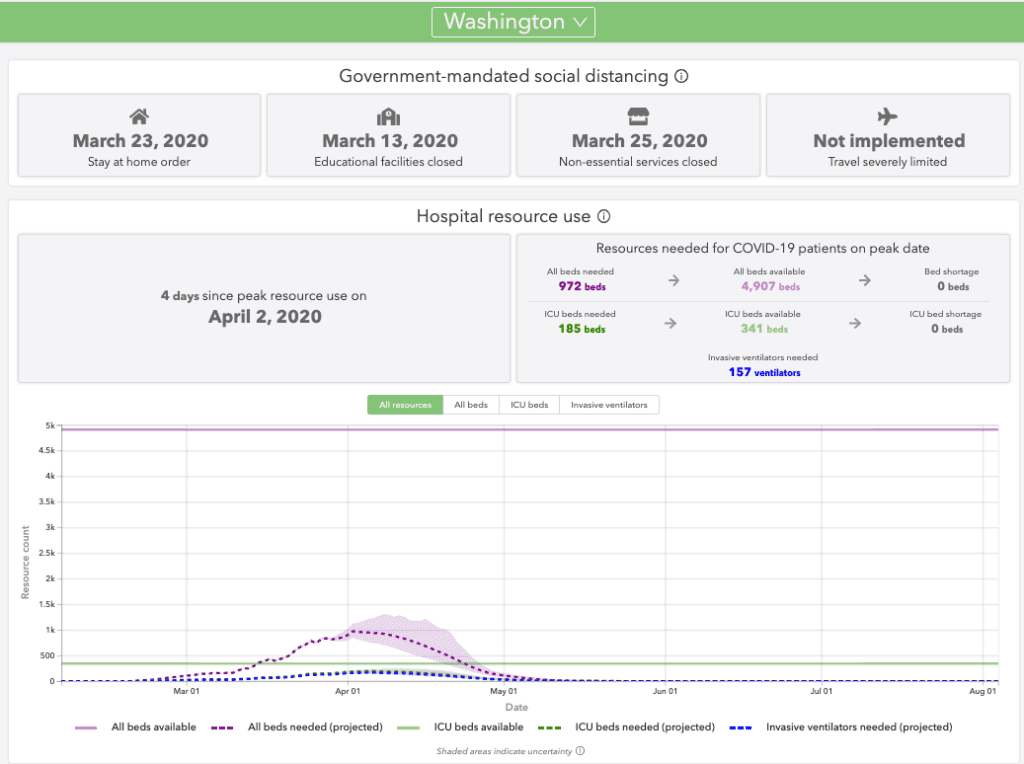Click the storefront icon for non-essential services
This screenshot has height=764, width=1024.
[638, 116]
